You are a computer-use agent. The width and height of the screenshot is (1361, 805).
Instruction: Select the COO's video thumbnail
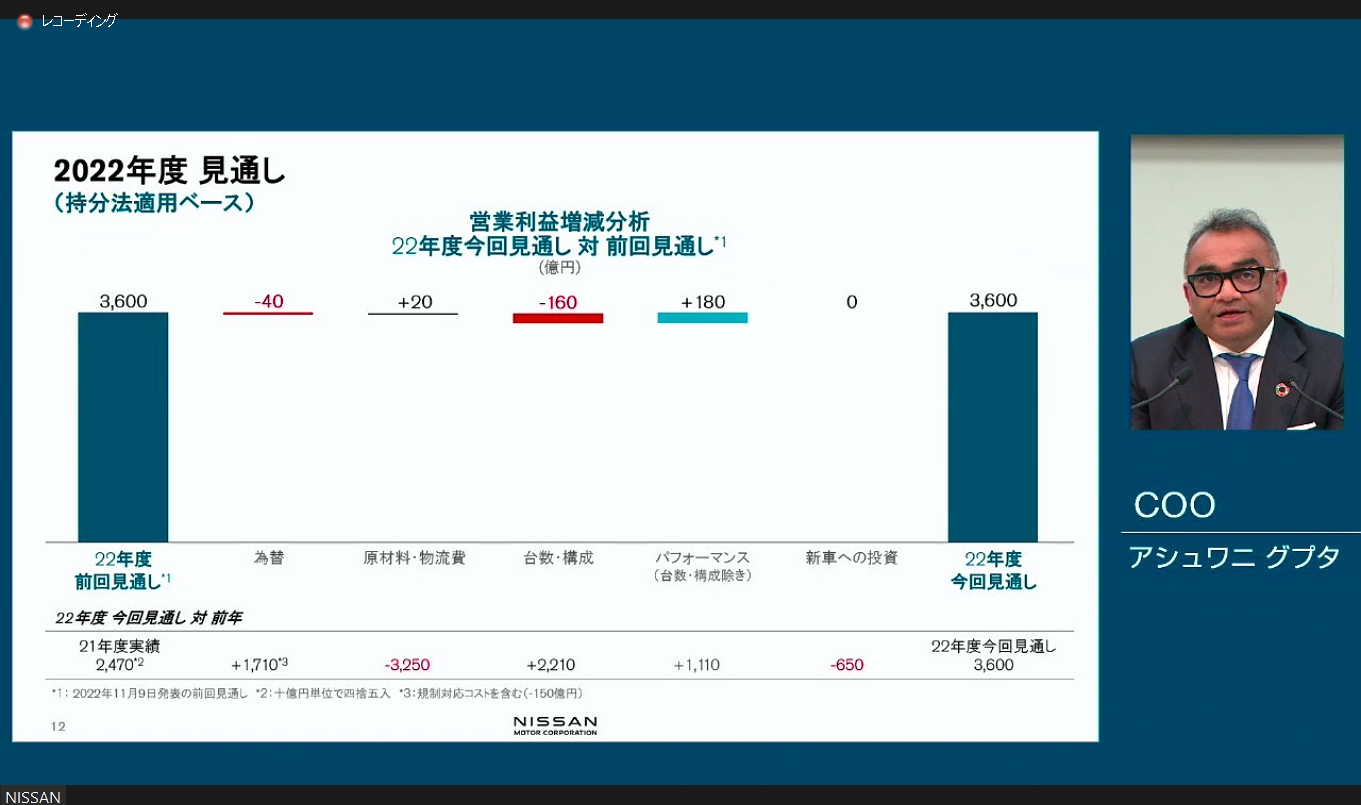click(1240, 283)
